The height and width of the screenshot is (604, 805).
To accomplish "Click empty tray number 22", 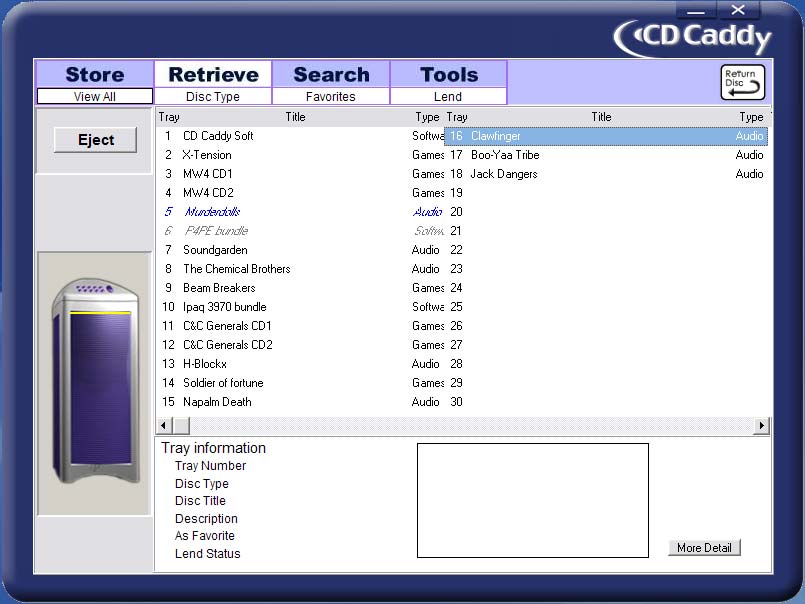I will pyautogui.click(x=456, y=250).
